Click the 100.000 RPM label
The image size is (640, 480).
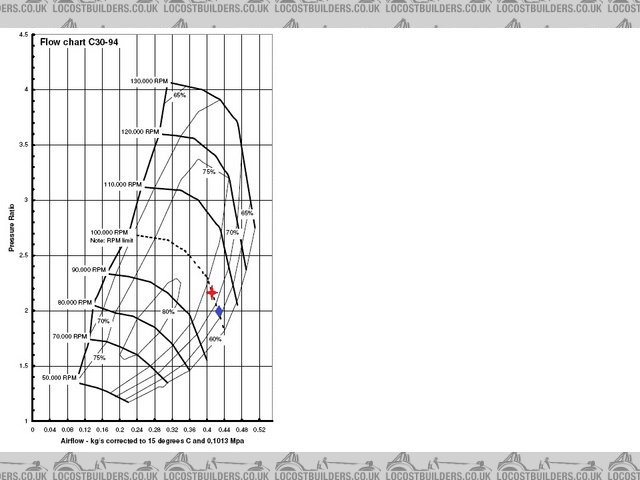[x=109, y=232]
